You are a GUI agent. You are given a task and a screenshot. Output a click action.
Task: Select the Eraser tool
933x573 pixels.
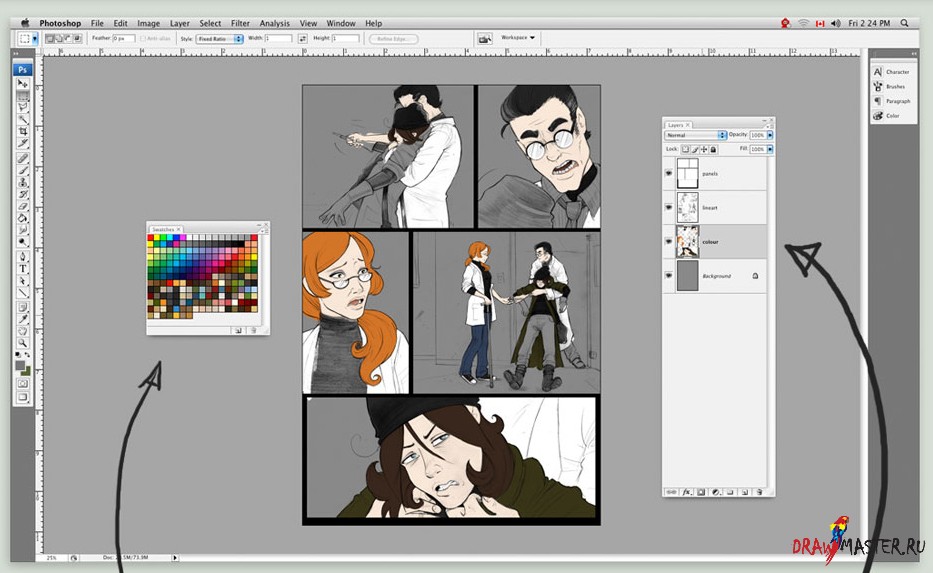(23, 206)
